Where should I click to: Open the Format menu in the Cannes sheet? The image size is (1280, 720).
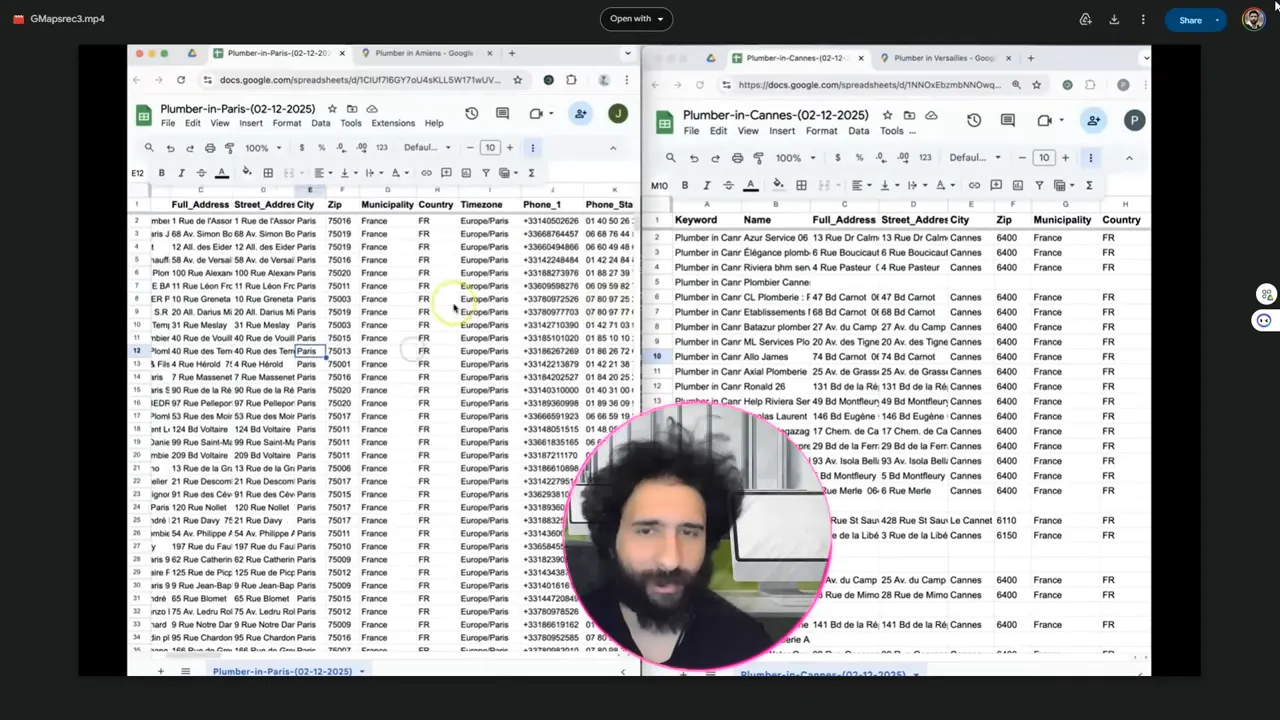click(x=821, y=131)
